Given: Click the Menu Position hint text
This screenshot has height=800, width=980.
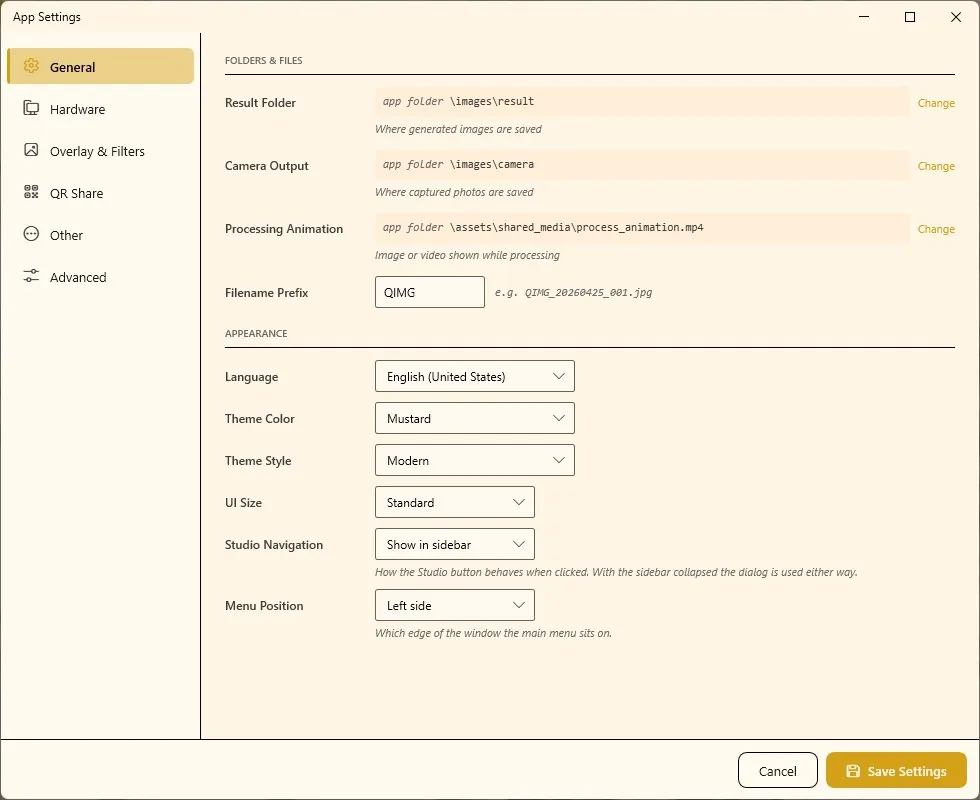Looking at the screenshot, I should 493,633.
